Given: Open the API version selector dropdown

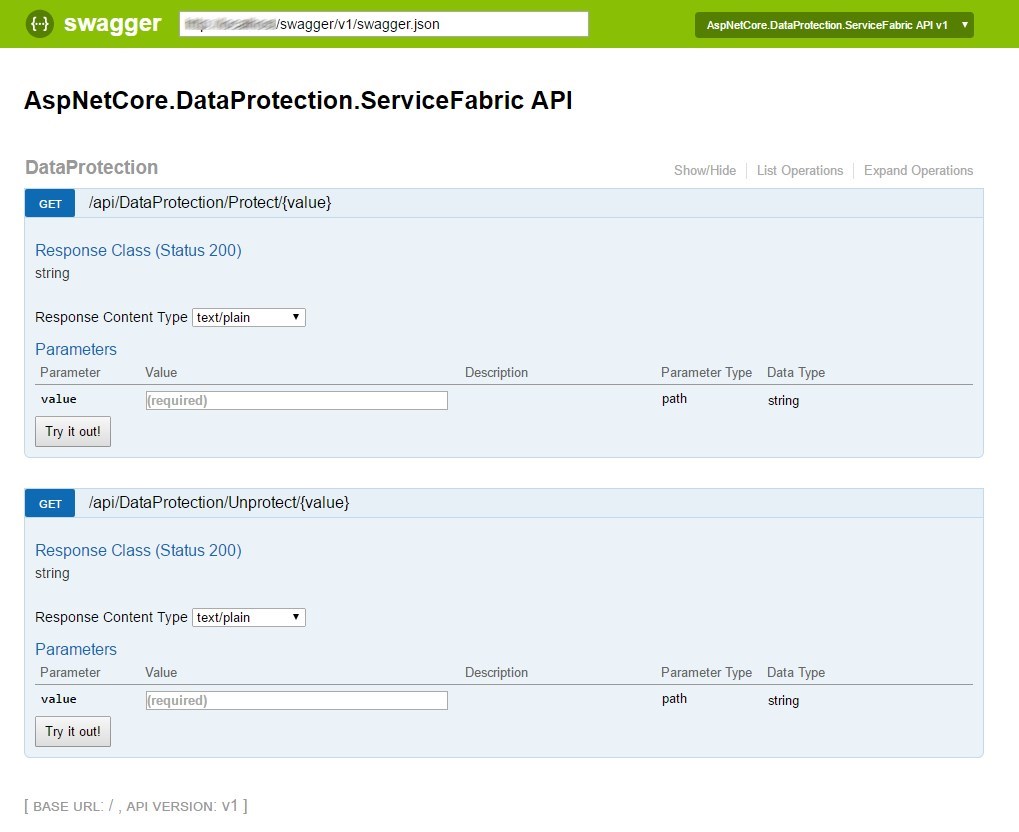Looking at the screenshot, I should 833,25.
